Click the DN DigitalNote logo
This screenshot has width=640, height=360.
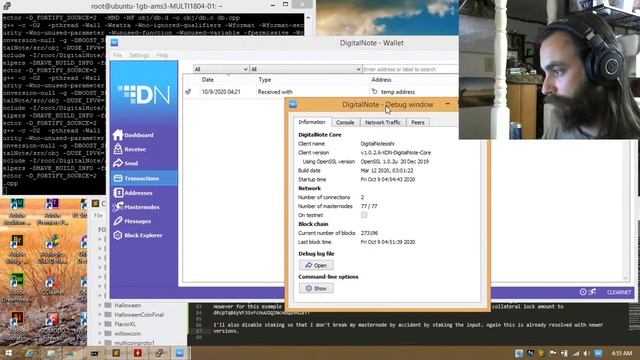pos(144,95)
